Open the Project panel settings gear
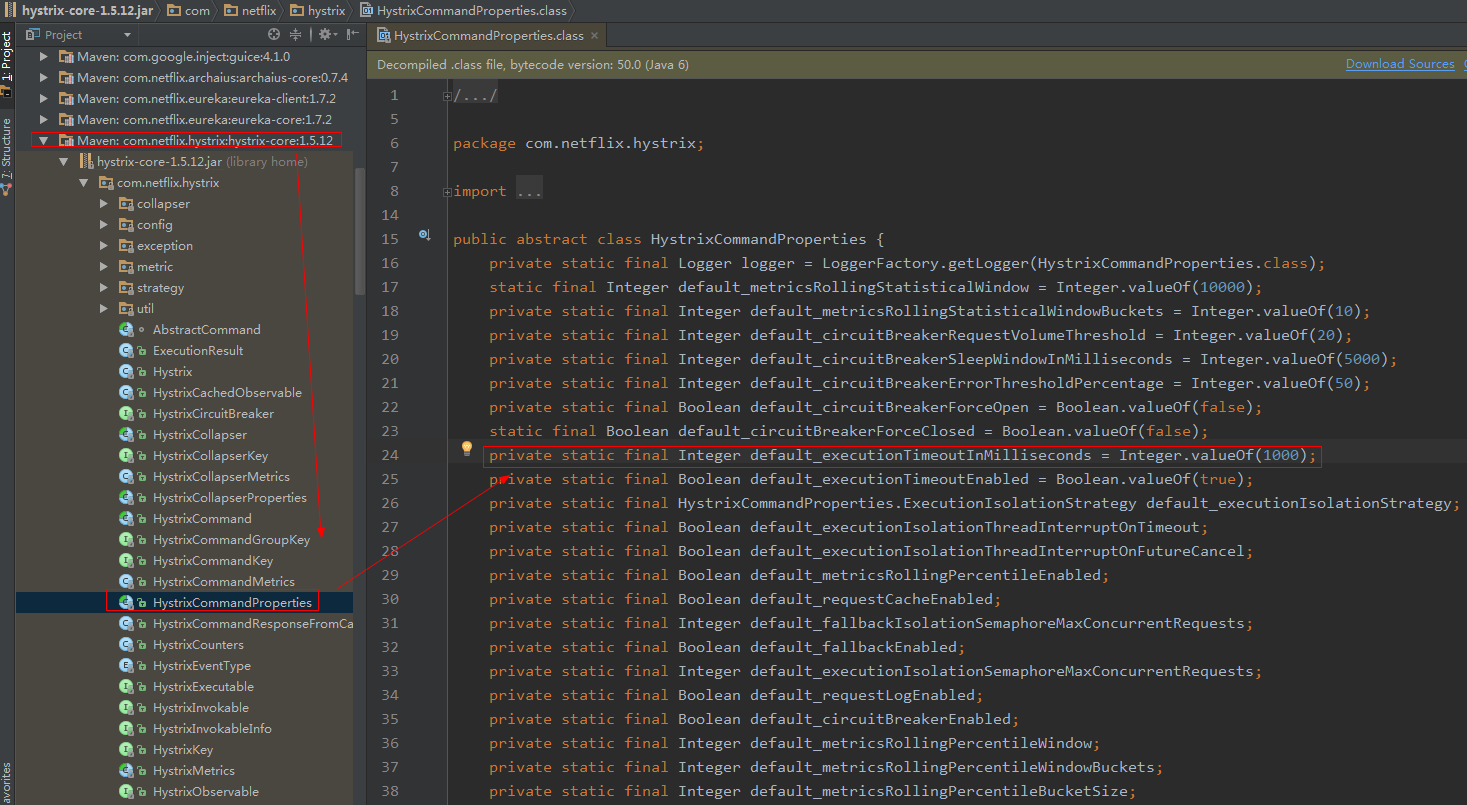The height and width of the screenshot is (805, 1467). 325,34
